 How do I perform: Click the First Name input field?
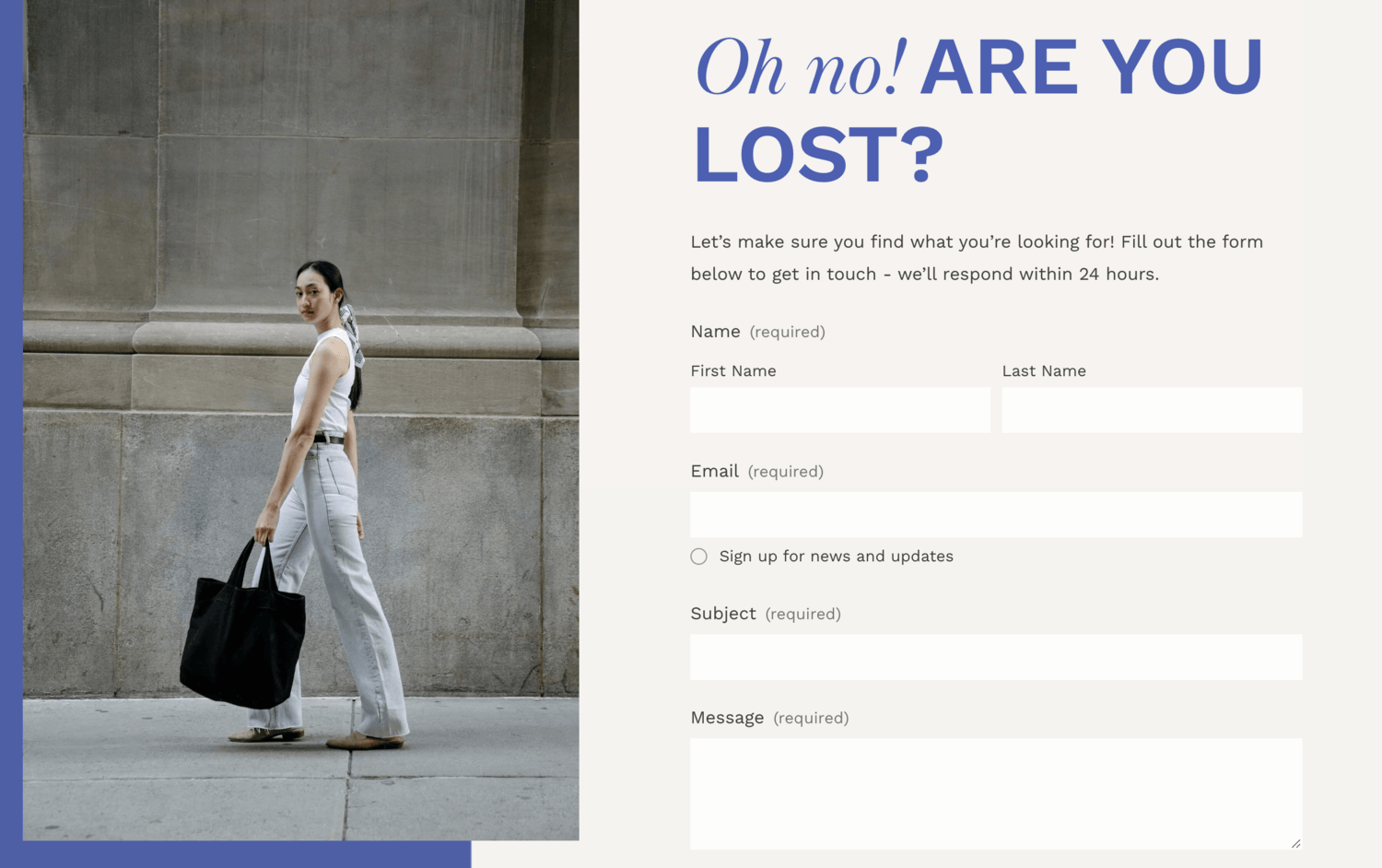tap(840, 410)
